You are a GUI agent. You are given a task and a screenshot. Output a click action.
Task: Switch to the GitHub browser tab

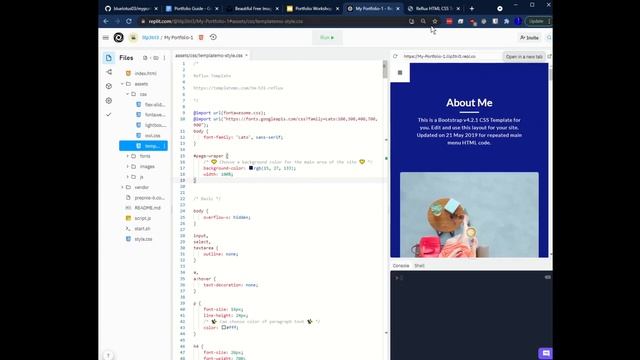pos(131,9)
